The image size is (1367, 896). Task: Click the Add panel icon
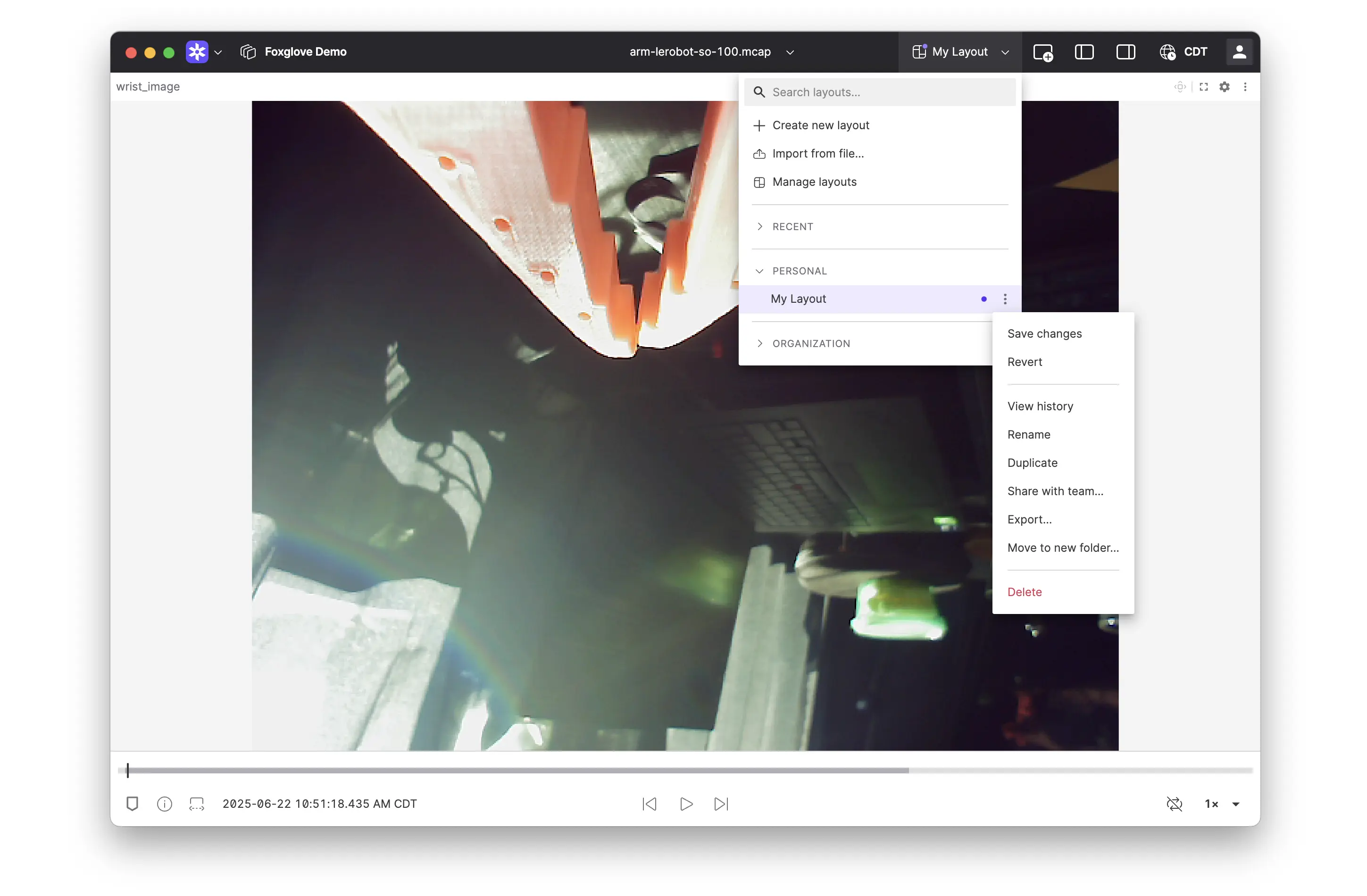pos(1042,52)
